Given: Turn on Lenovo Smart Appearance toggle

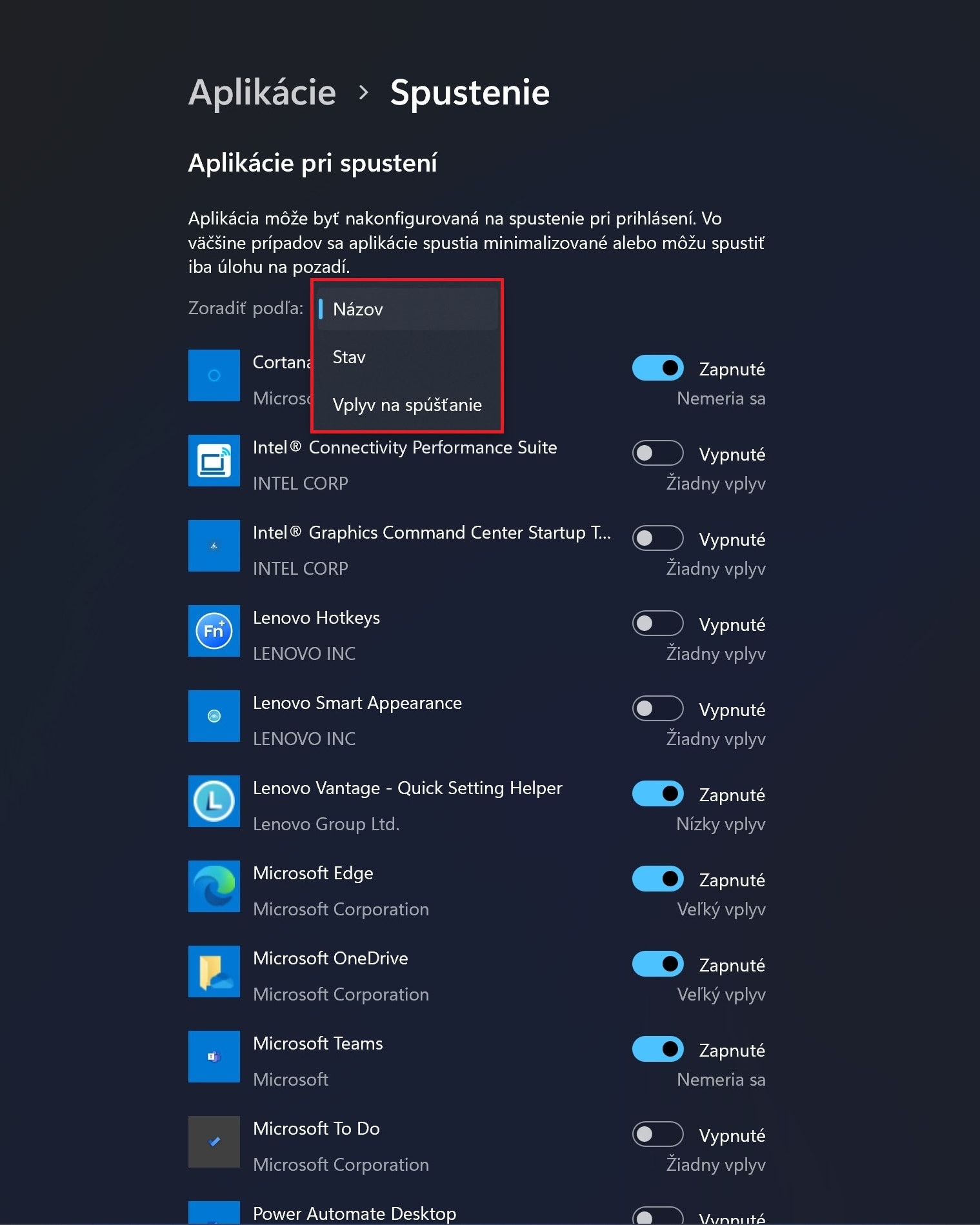Looking at the screenshot, I should [x=657, y=708].
